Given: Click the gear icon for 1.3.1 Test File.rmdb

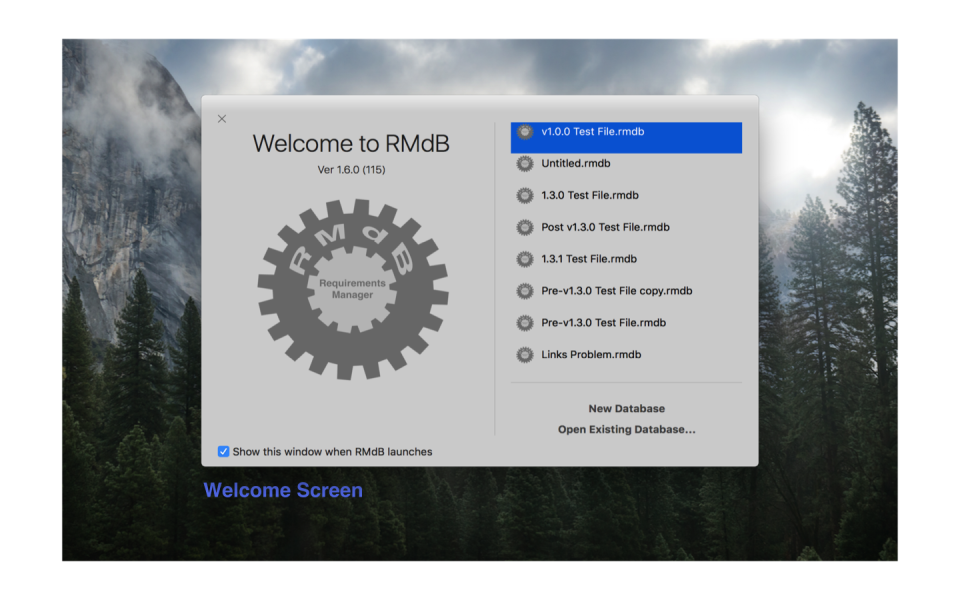Looking at the screenshot, I should [x=524, y=259].
